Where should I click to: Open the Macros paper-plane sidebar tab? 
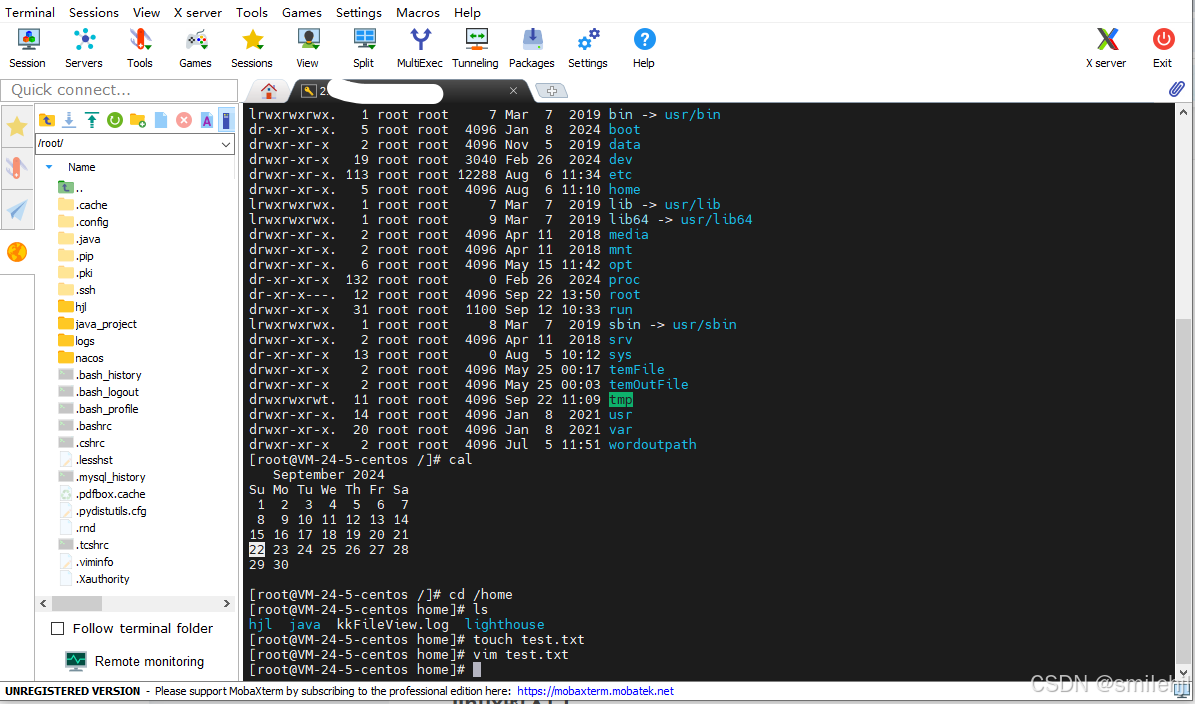[x=17, y=210]
